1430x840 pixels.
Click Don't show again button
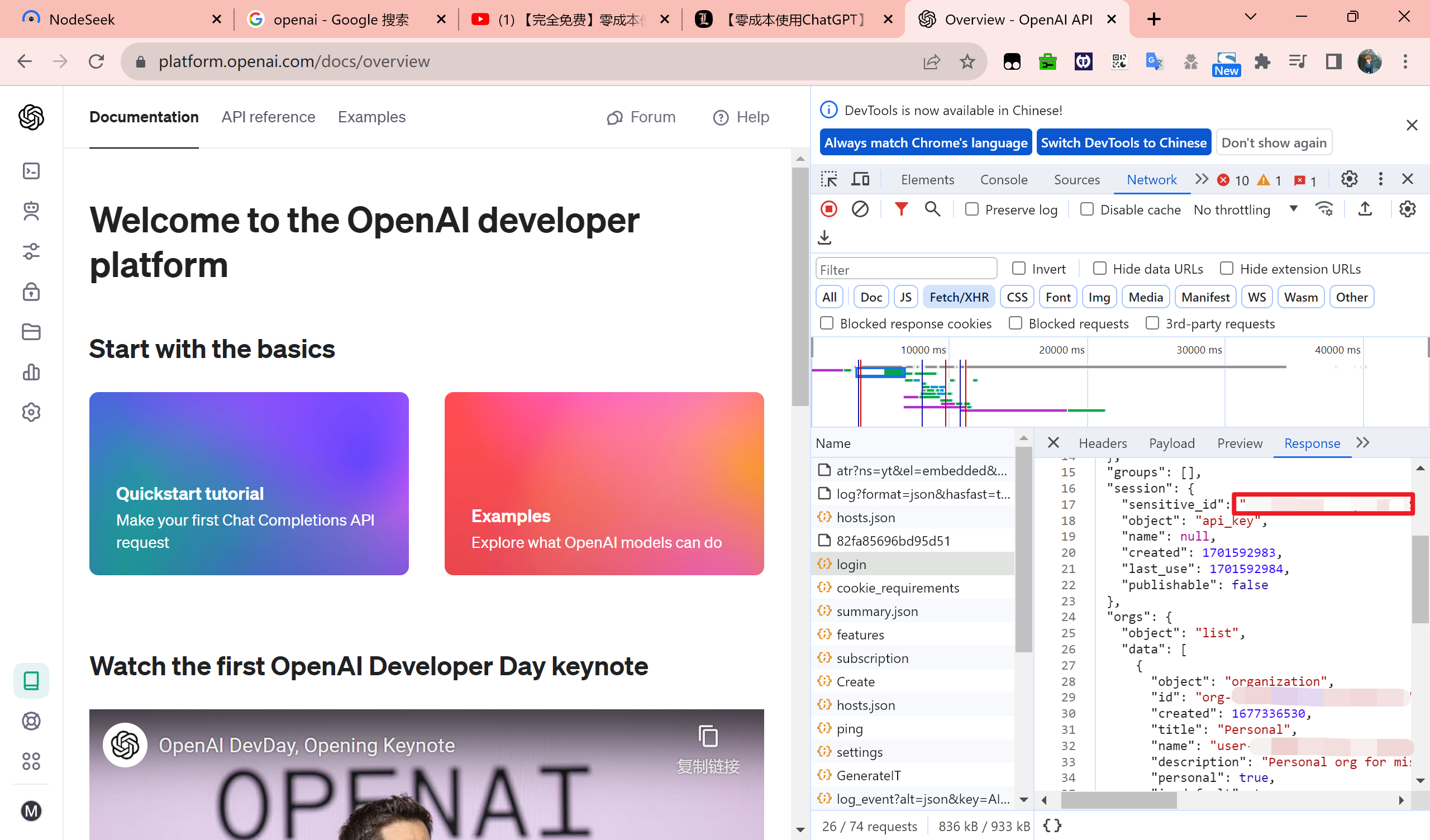1274,142
